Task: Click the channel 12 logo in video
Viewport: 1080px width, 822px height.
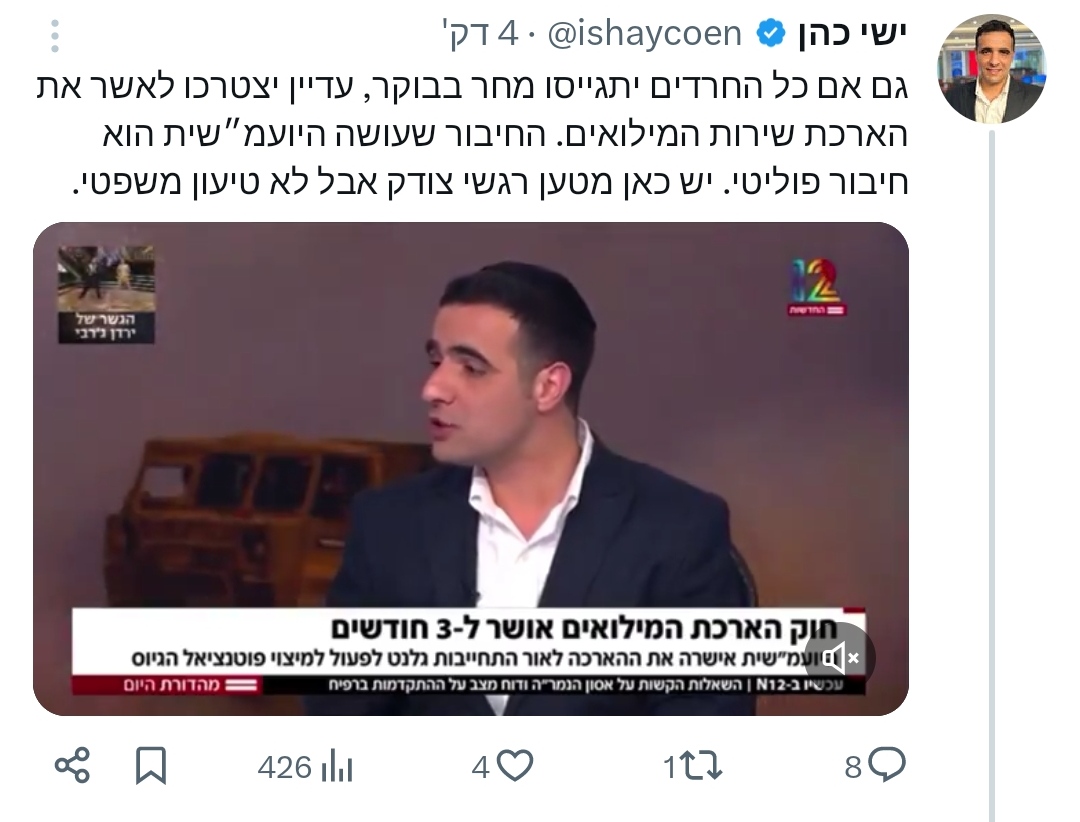Action: coord(817,287)
